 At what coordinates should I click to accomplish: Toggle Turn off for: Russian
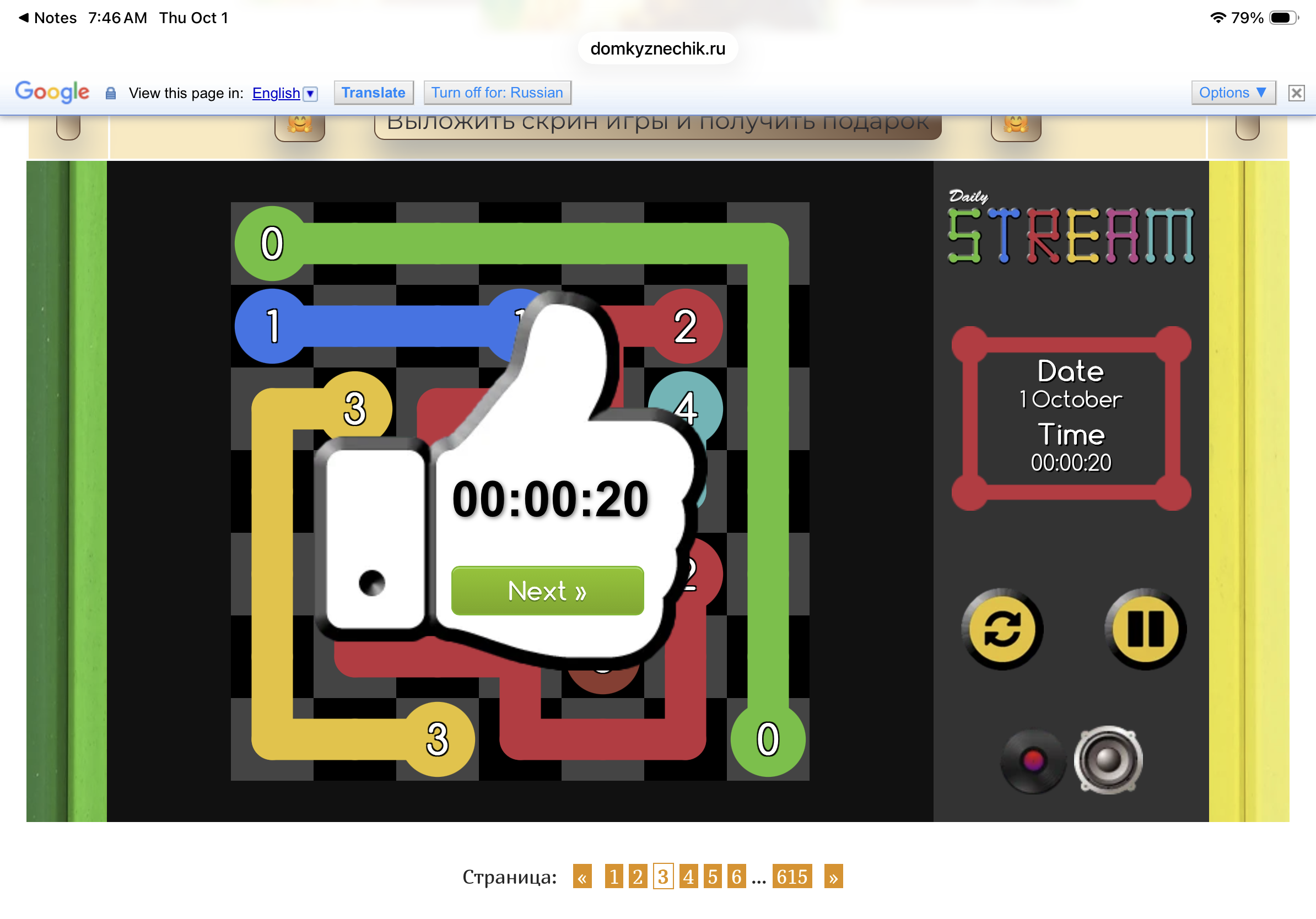(497, 93)
